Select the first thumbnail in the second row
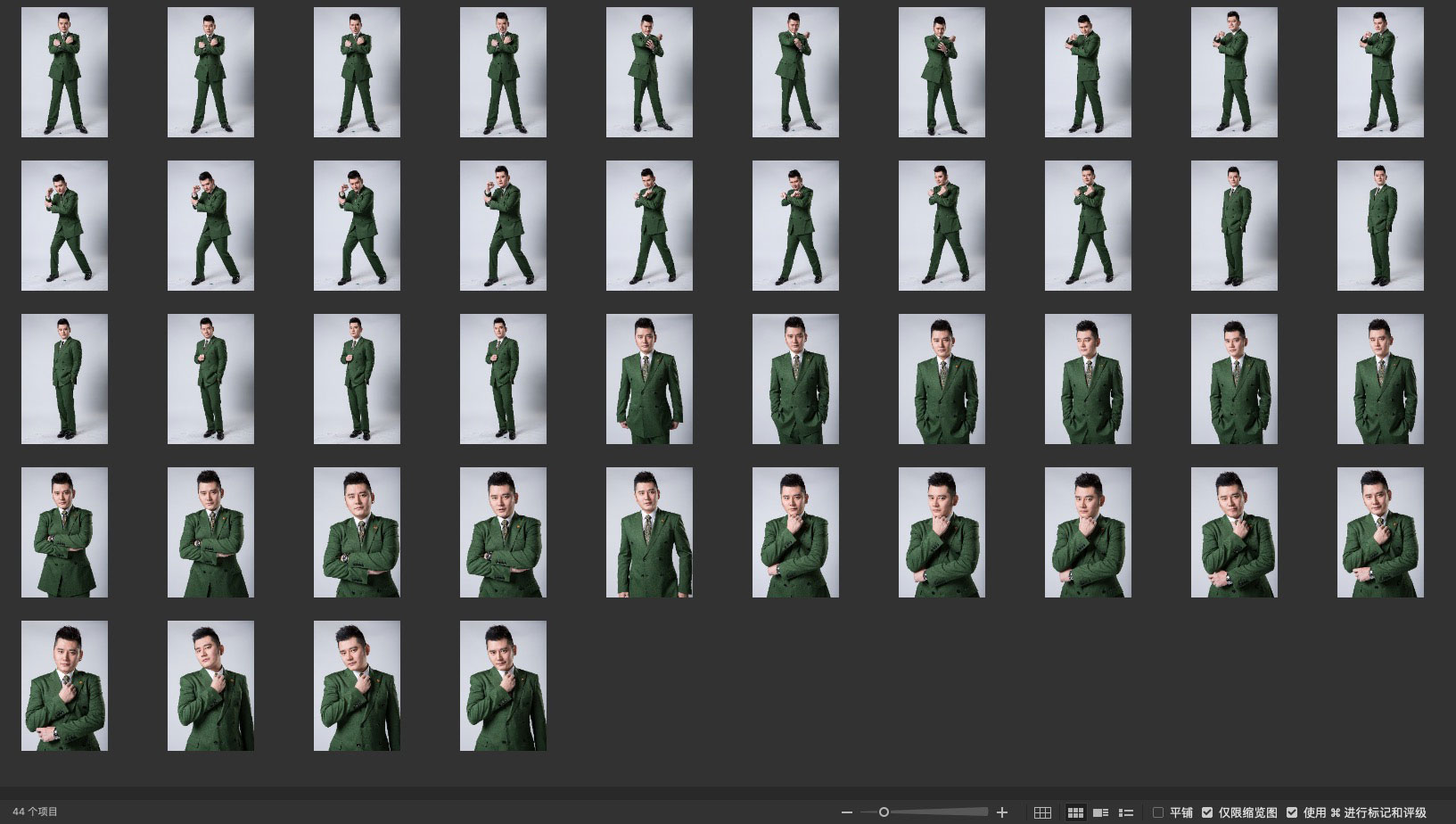 [64, 226]
